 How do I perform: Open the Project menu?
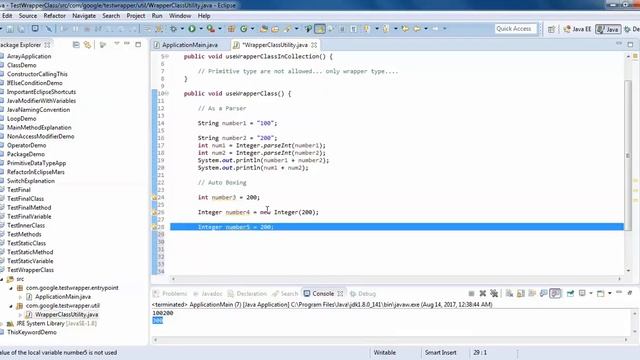(136, 16)
